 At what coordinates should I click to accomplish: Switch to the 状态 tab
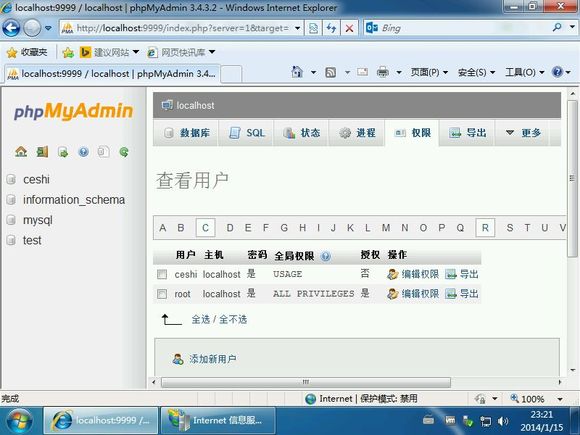(301, 132)
